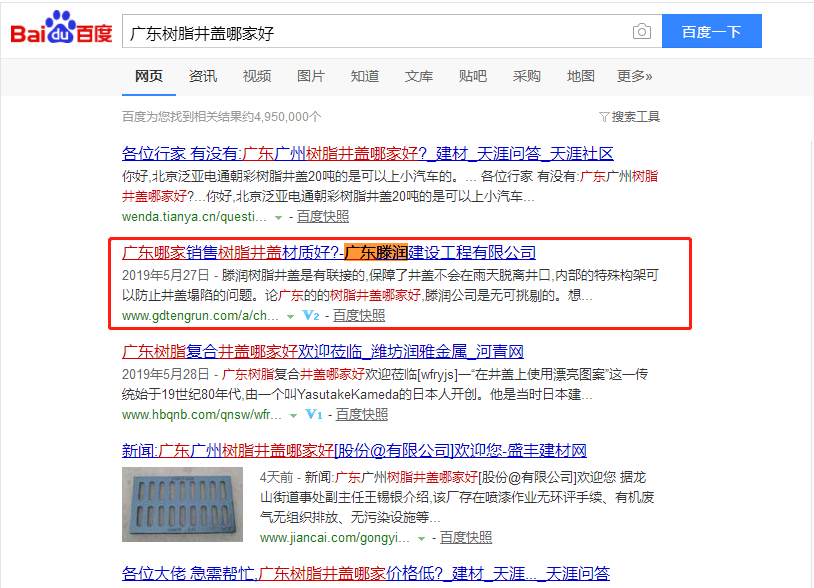Click the 百度一下 search button

(712, 32)
